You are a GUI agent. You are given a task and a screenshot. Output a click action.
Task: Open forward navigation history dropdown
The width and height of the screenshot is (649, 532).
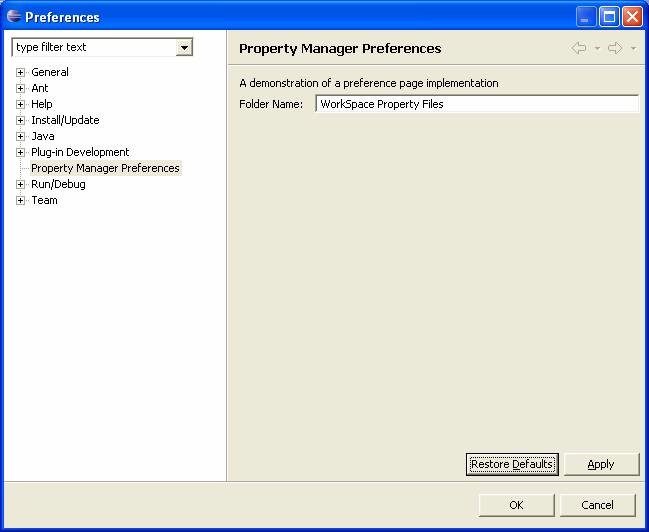[633, 49]
